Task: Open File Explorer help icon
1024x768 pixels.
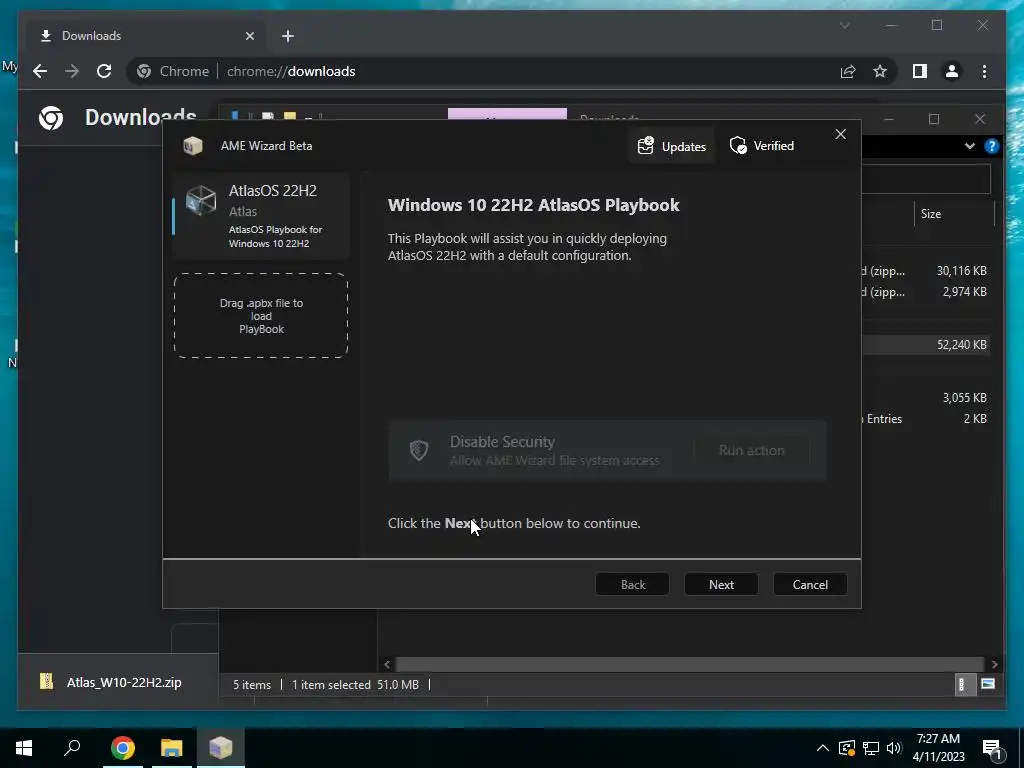Action: pos(991,146)
